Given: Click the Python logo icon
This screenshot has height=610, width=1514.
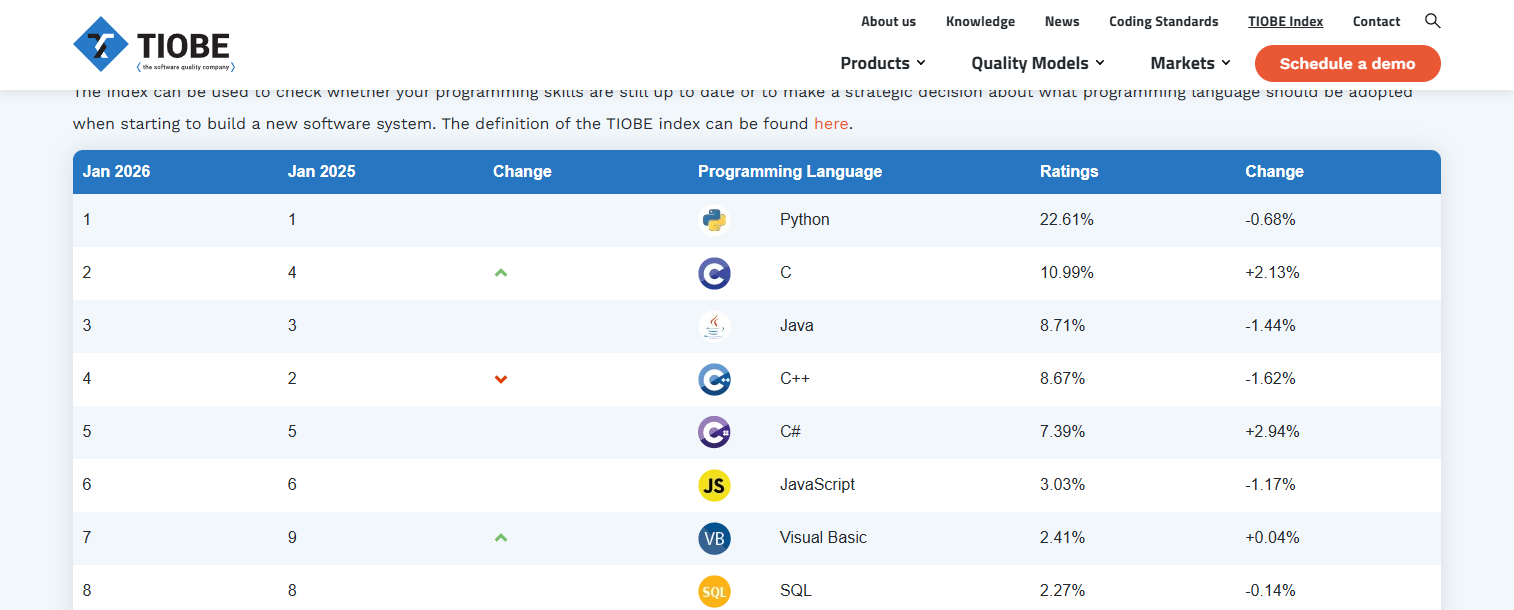Looking at the screenshot, I should coord(714,220).
